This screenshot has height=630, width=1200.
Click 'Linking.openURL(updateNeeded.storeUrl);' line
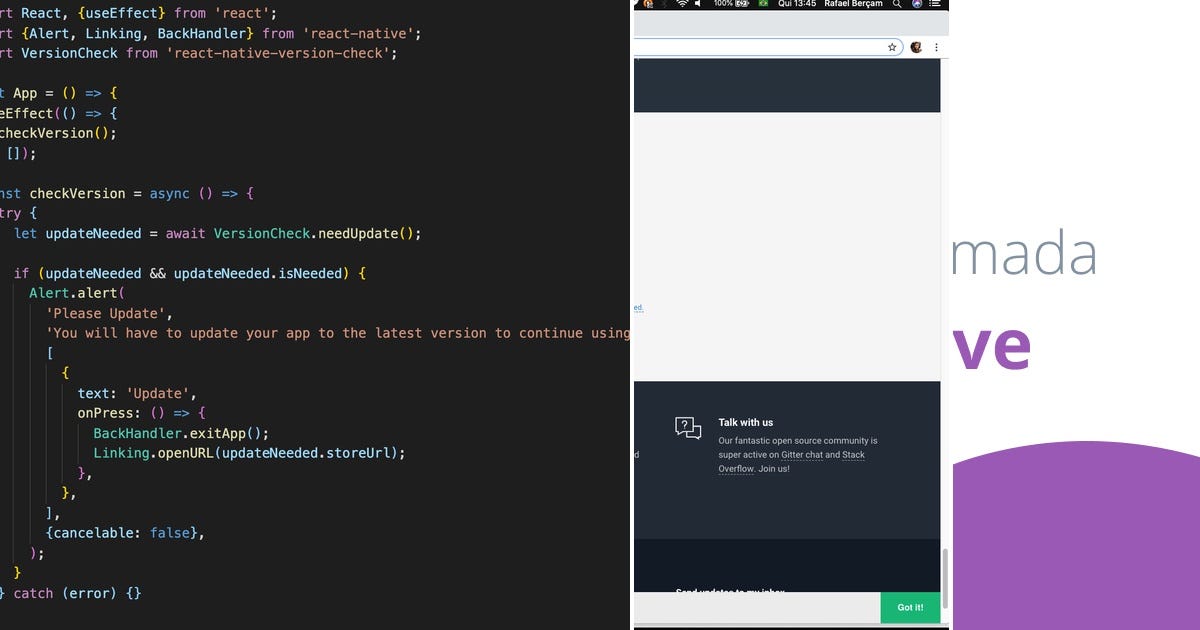pyautogui.click(x=250, y=453)
